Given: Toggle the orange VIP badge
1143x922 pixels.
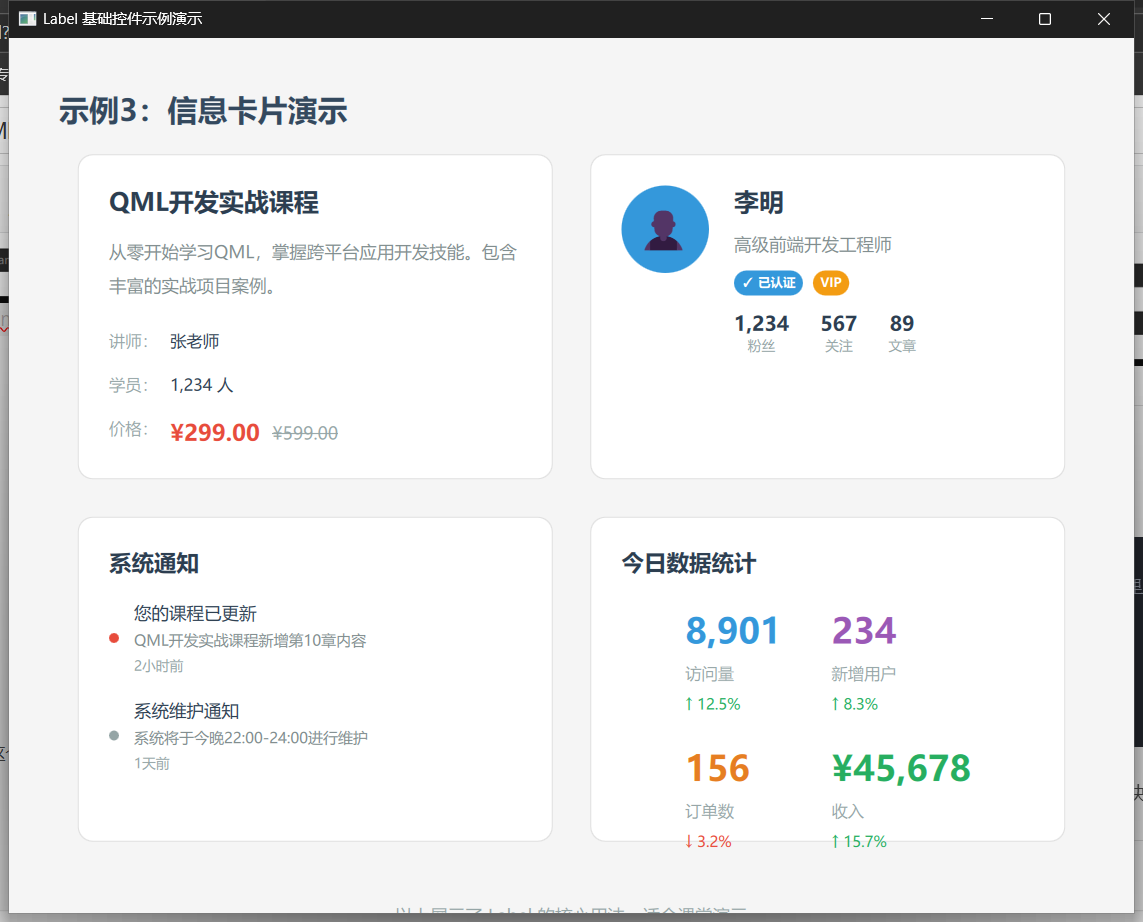Looking at the screenshot, I should coord(830,283).
